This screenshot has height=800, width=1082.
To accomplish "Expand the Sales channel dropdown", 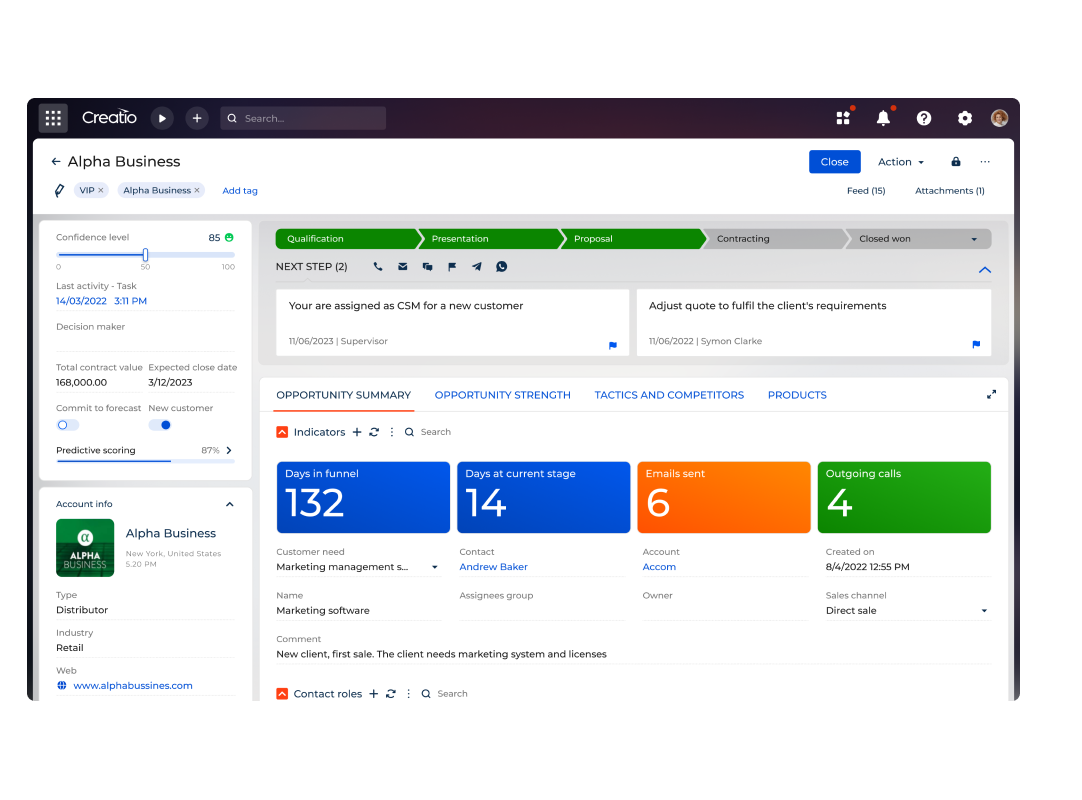I will click(984, 611).
